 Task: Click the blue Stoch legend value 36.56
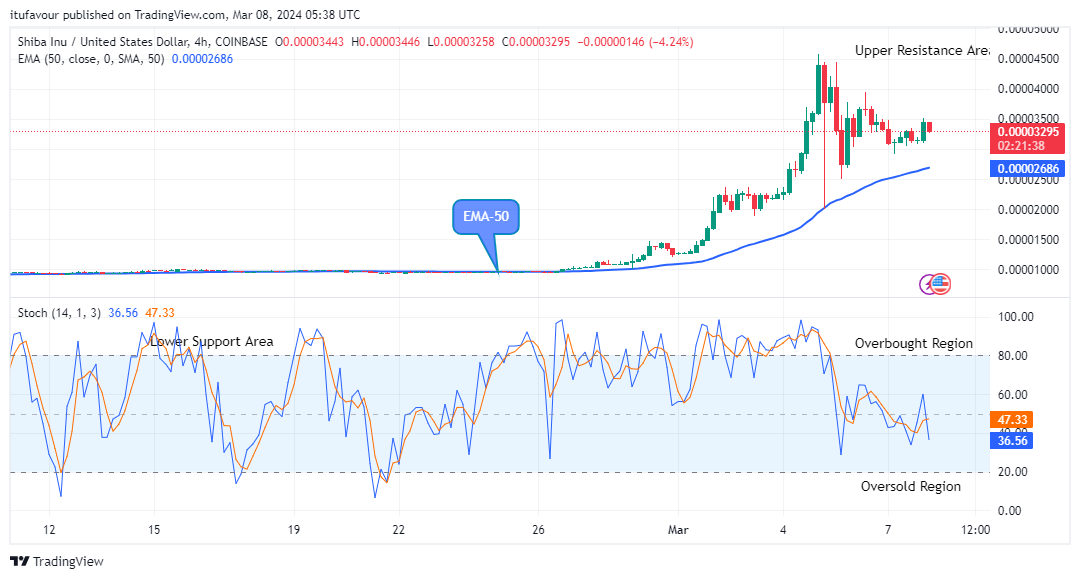(123, 313)
